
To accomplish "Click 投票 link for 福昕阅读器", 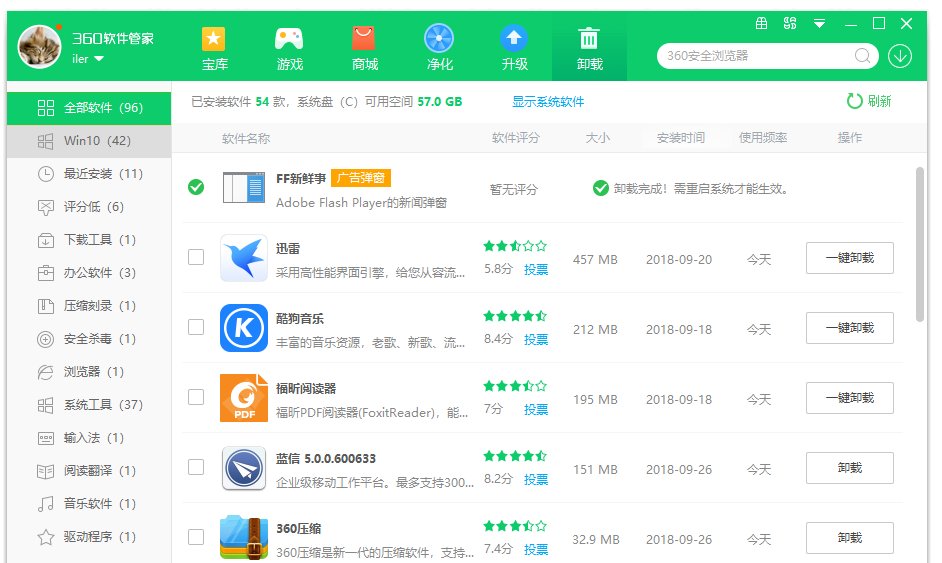I will point(536,410).
